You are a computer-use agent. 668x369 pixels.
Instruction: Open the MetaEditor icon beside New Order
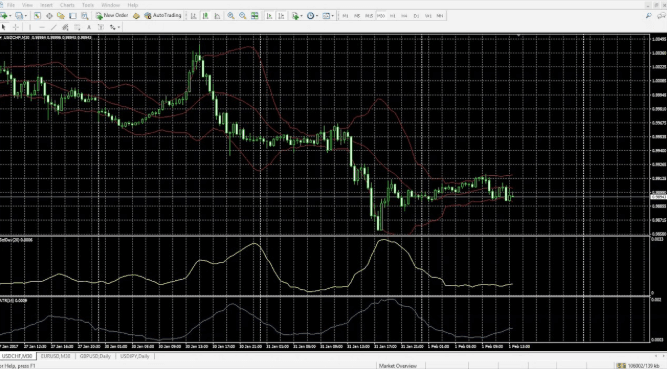(136, 16)
